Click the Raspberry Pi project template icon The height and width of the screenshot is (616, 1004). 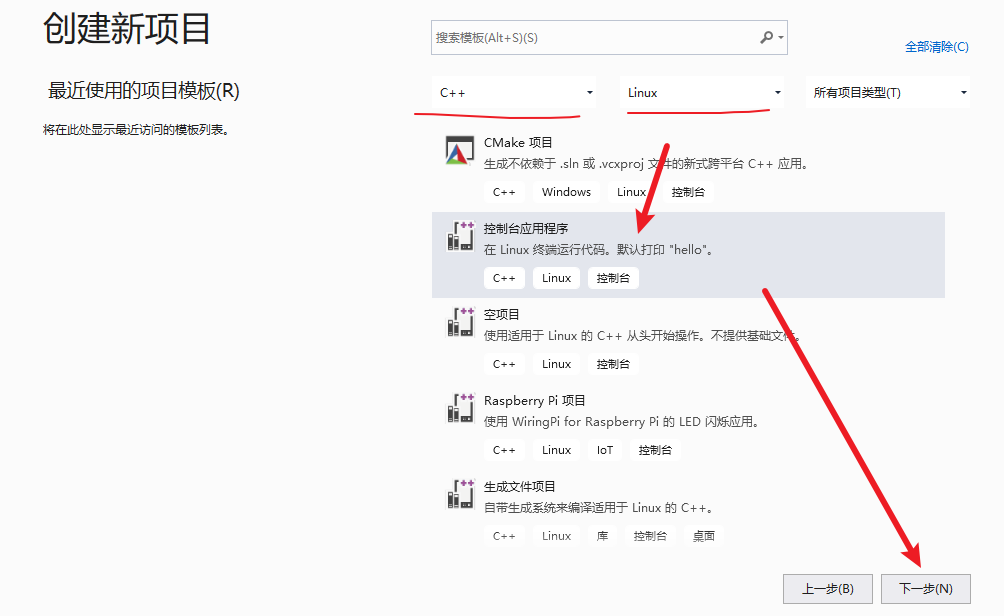460,408
